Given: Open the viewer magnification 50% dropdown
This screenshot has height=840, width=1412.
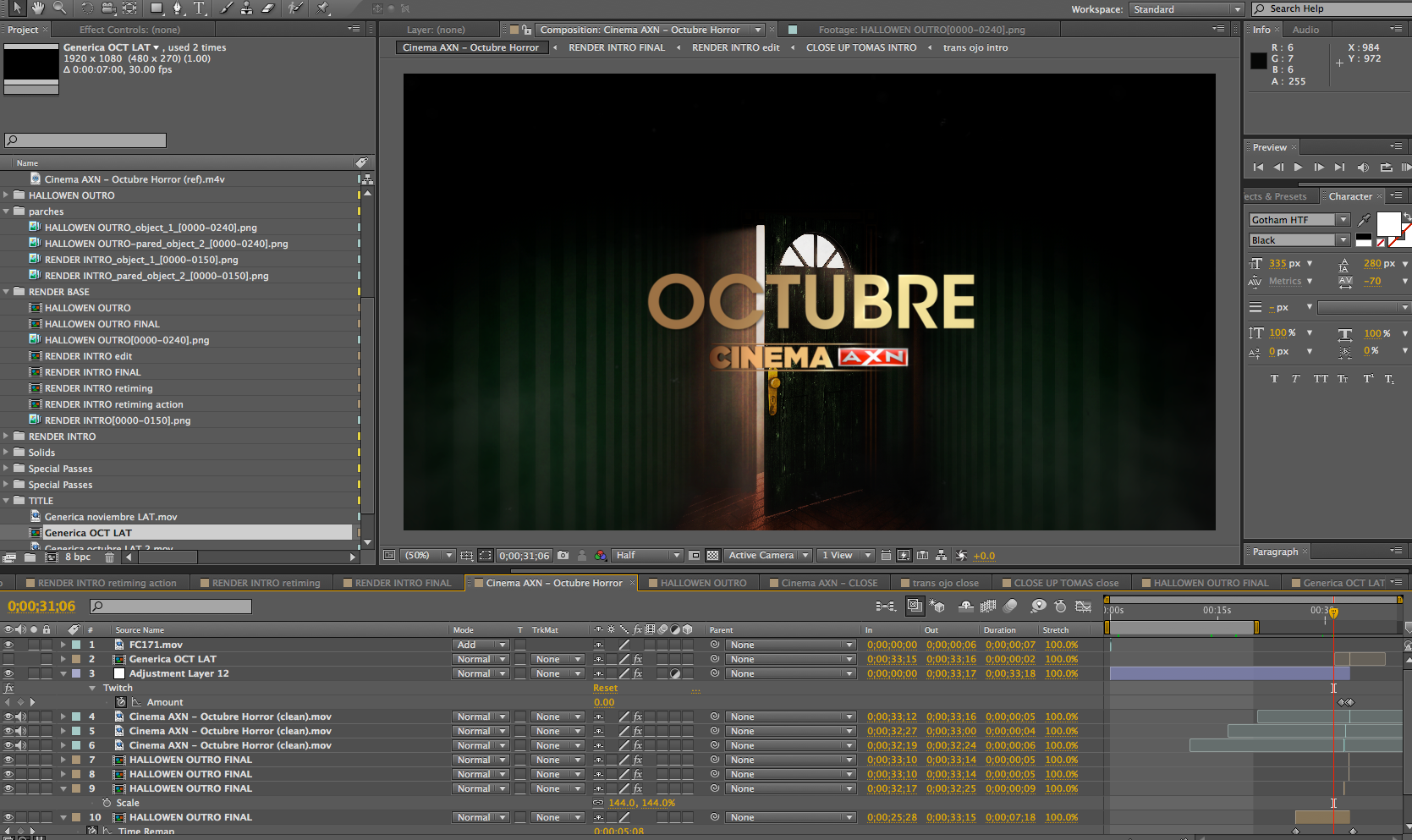Looking at the screenshot, I should pos(427,556).
